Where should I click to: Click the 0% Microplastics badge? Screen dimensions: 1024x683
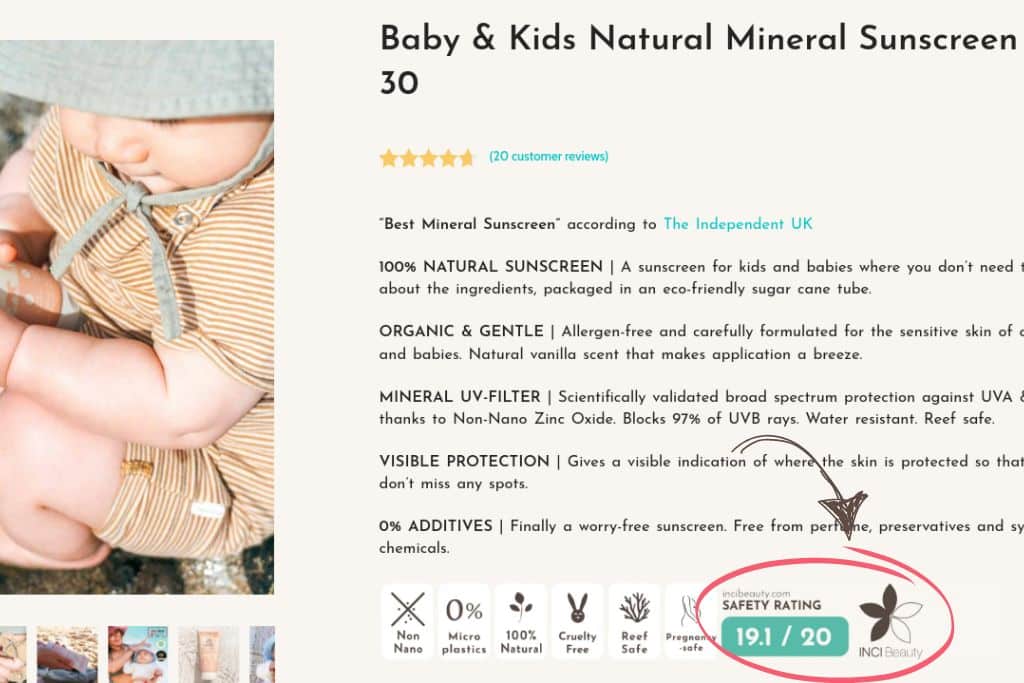(x=464, y=621)
